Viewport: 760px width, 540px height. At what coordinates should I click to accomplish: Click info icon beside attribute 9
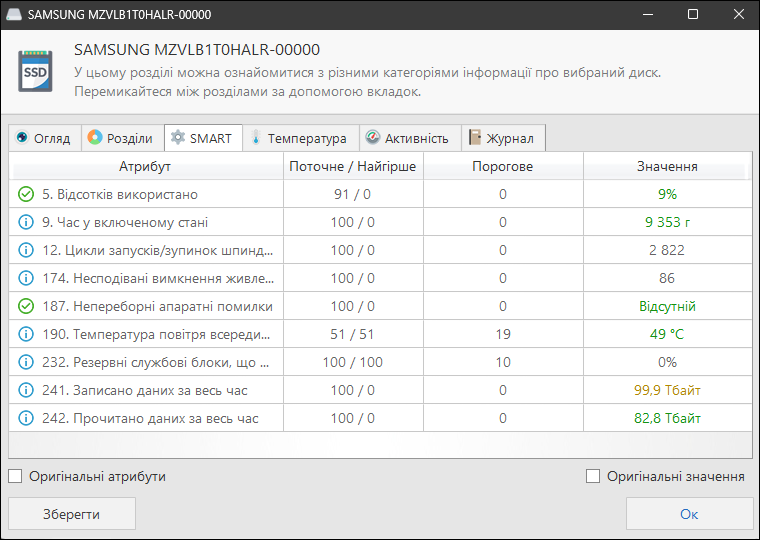(26, 222)
